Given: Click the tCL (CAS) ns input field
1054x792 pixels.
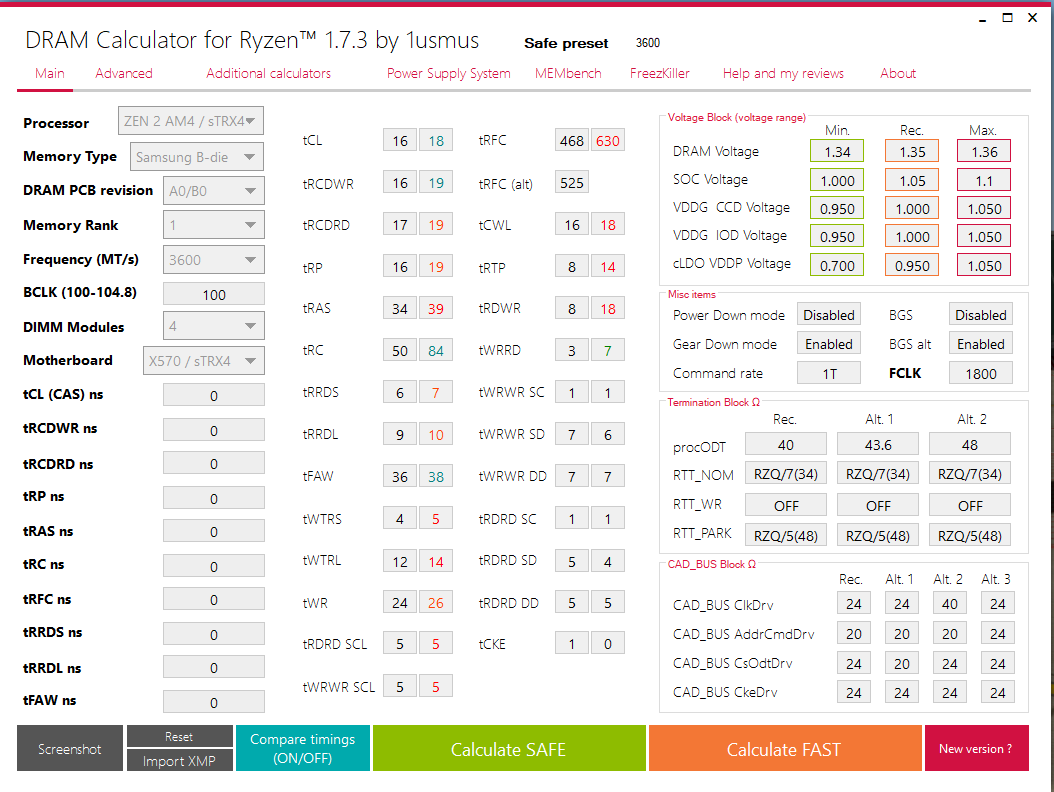Looking at the screenshot, I should [x=214, y=395].
